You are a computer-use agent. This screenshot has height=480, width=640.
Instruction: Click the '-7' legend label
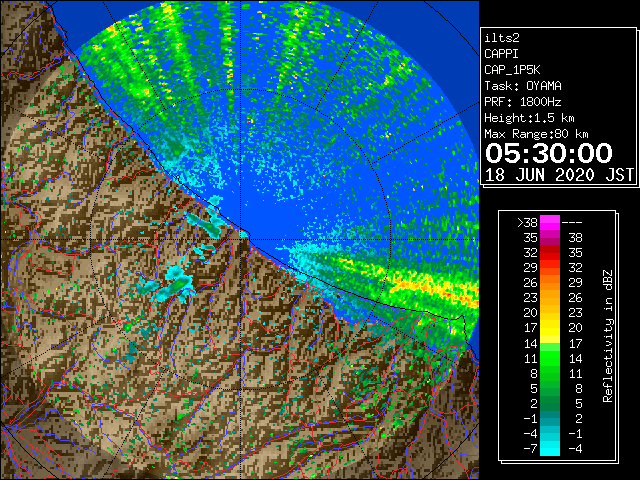pos(530,449)
